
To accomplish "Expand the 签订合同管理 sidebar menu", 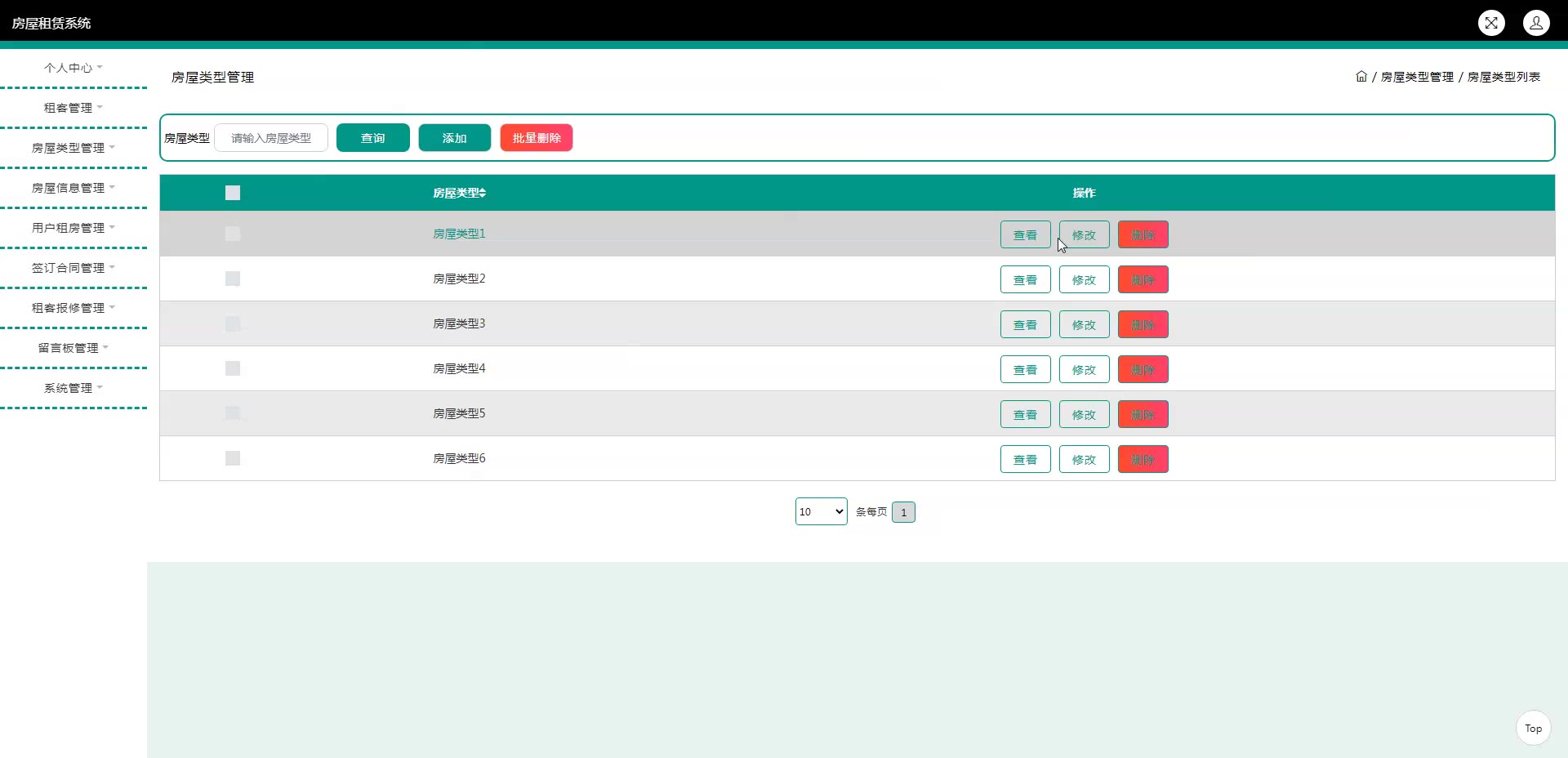I will point(73,268).
